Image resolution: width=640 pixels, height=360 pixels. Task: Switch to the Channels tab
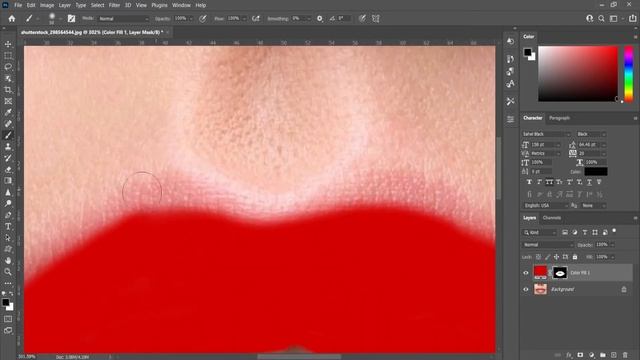[x=552, y=218]
